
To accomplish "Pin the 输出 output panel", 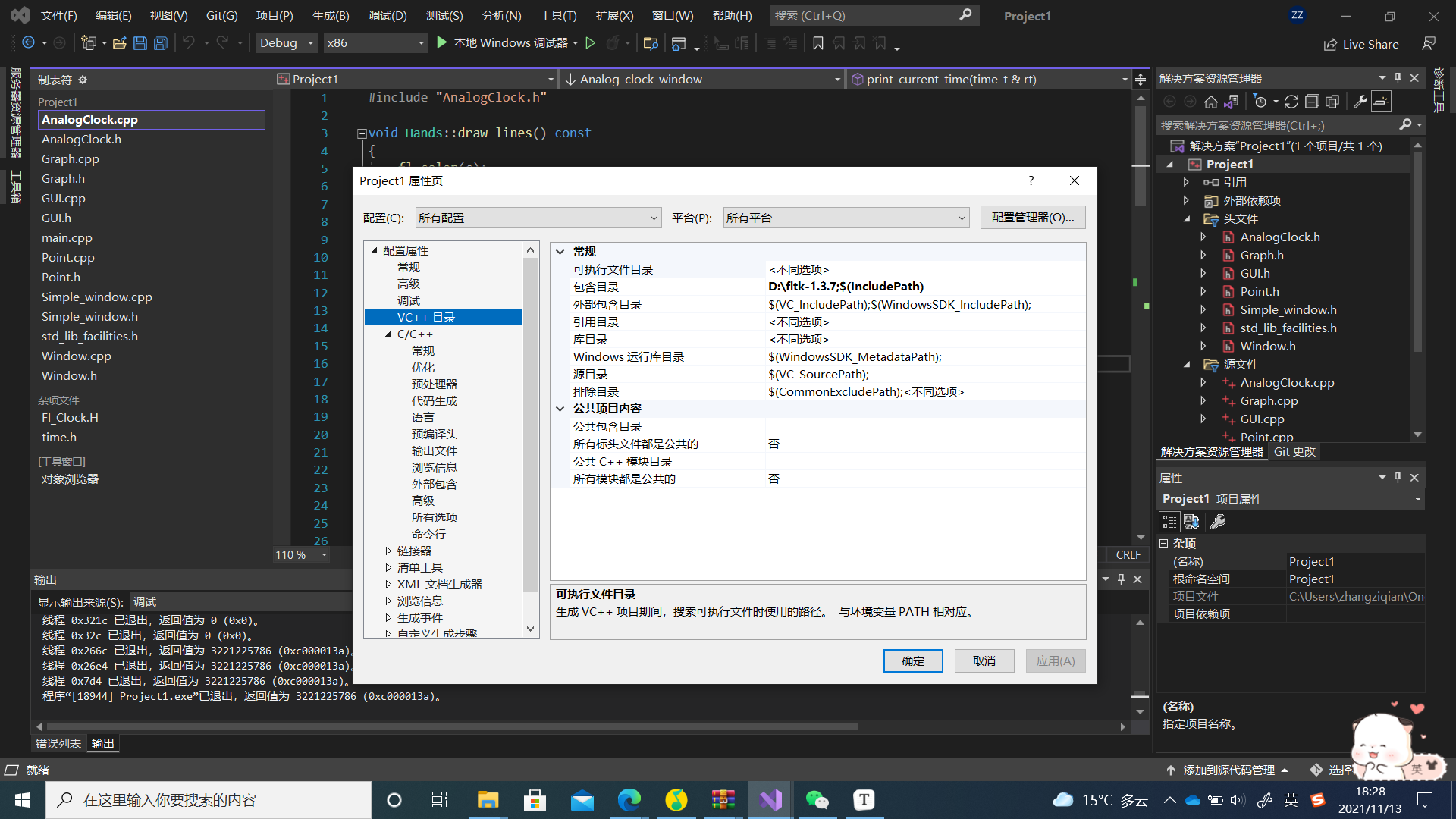I will click(1121, 579).
